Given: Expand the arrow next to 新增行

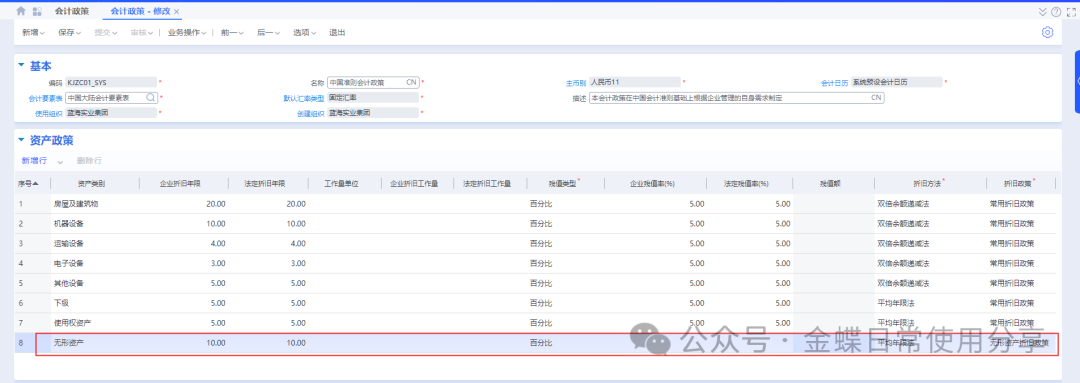Looking at the screenshot, I should 60,161.
